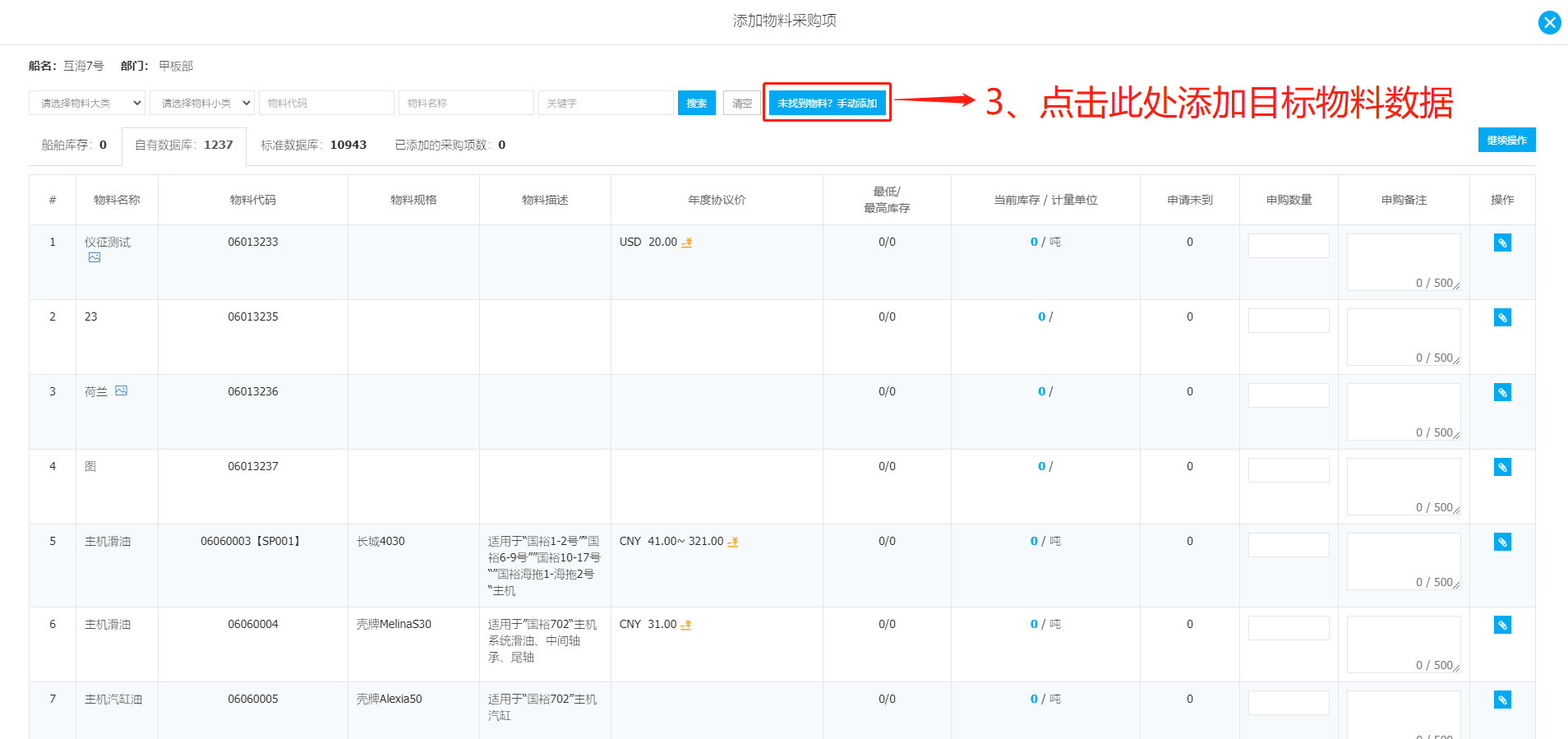This screenshot has width=1568, height=739.
Task: Click 申购数量 input for 荷兰 row
Action: pos(1289,395)
